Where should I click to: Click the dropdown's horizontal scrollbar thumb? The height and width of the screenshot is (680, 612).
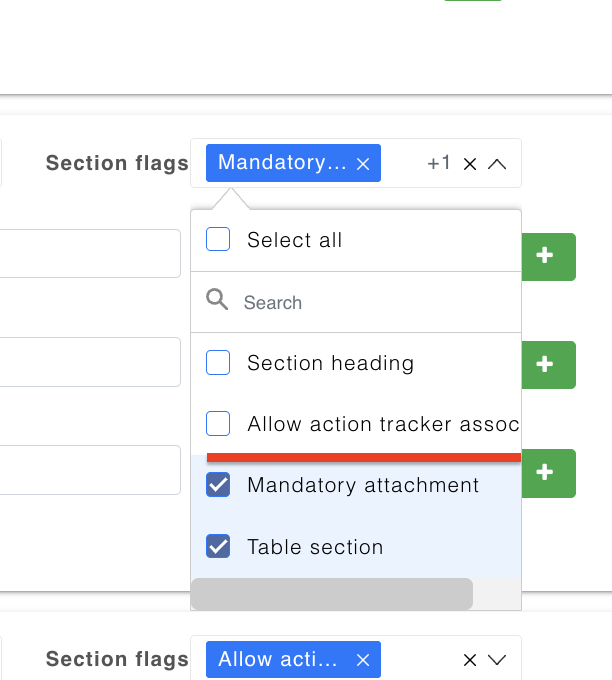click(x=331, y=594)
